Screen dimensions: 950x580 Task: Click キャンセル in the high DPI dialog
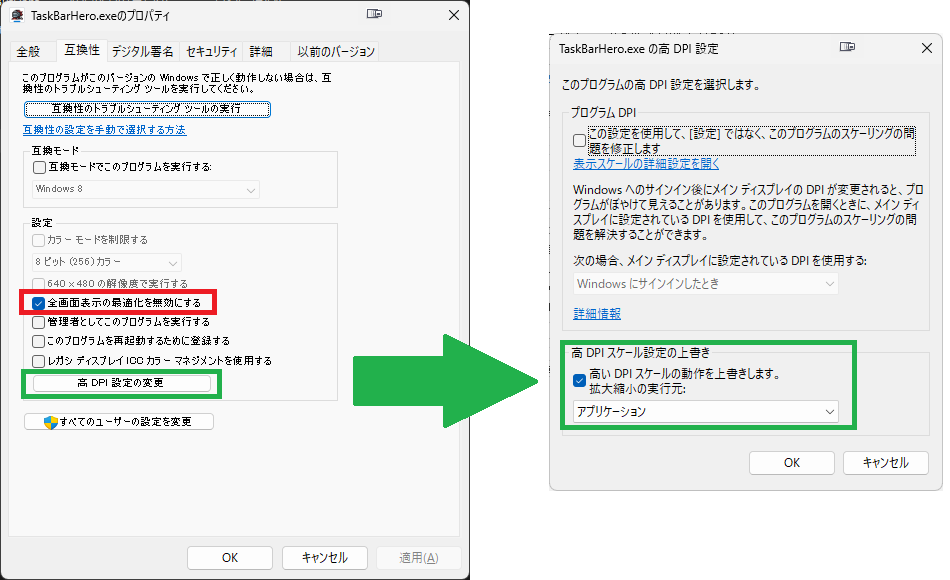886,463
